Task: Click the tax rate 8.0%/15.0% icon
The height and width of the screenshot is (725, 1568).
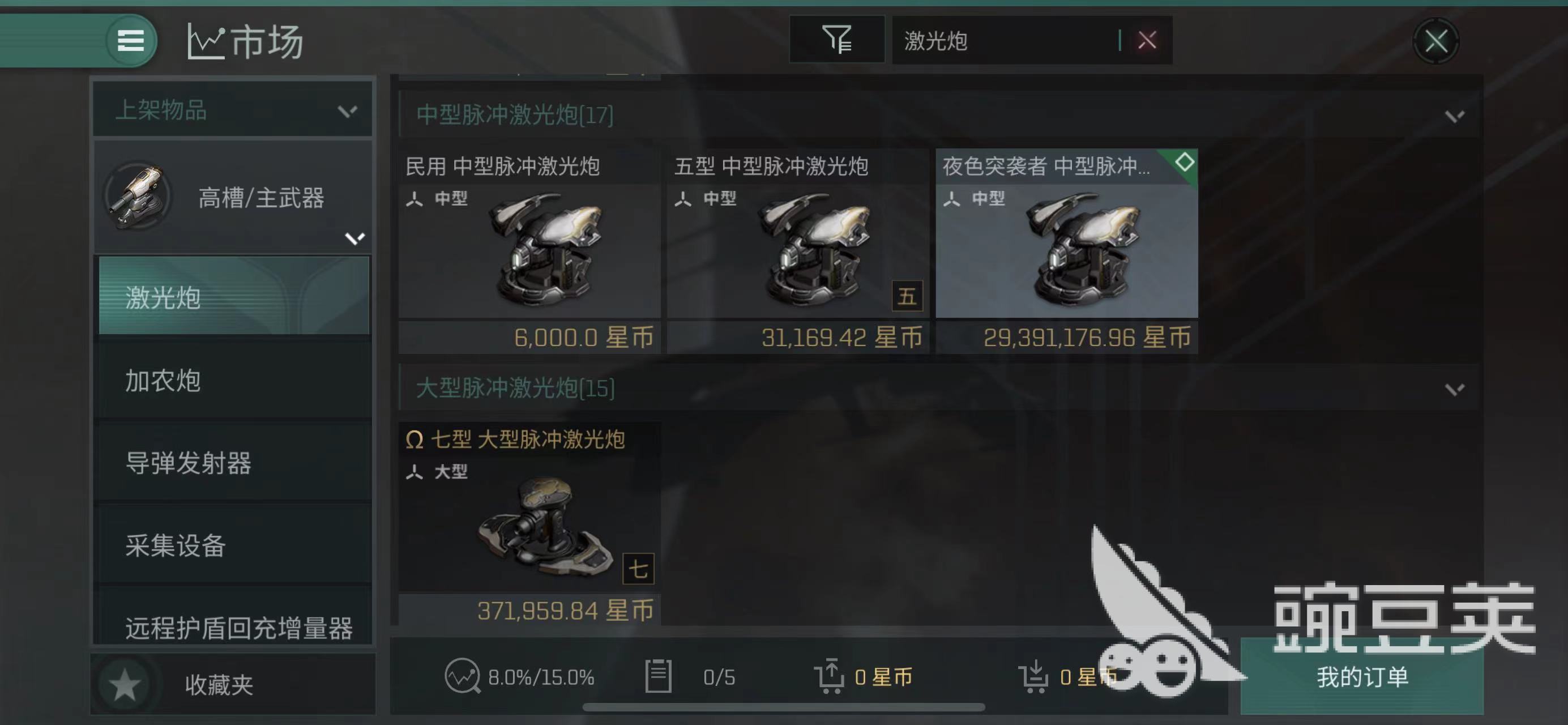Action: tap(462, 676)
